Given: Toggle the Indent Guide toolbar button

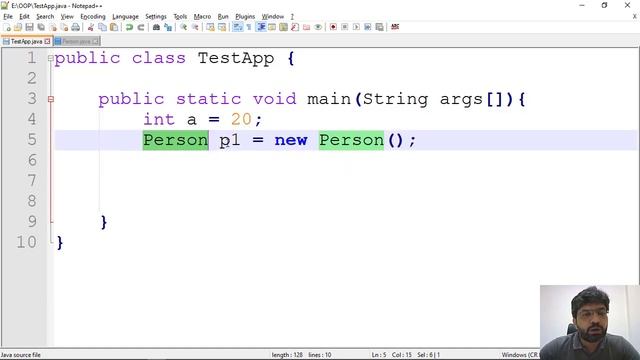Looking at the screenshot, I should [260, 27].
